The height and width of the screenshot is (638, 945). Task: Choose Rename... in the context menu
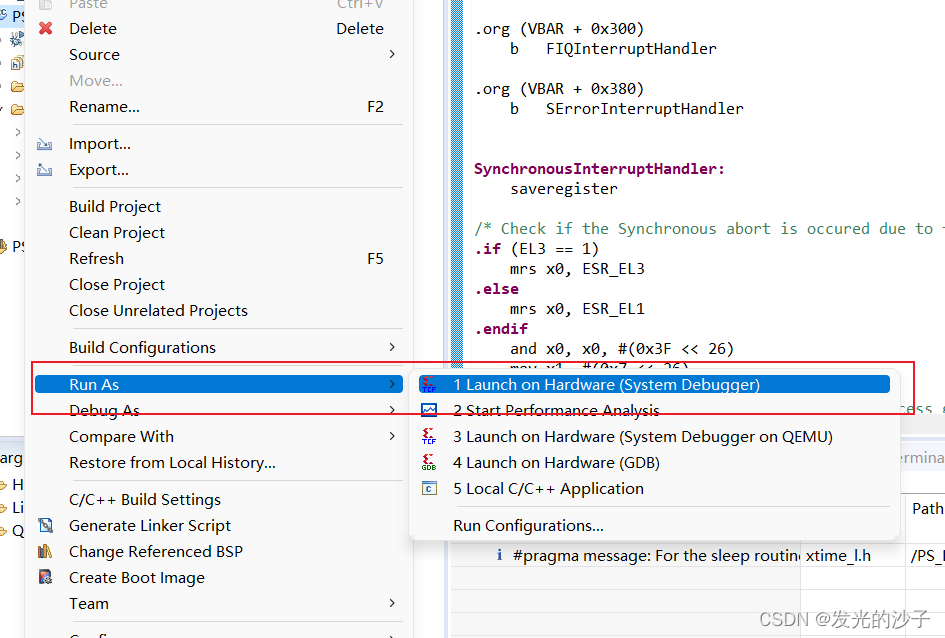(219, 107)
